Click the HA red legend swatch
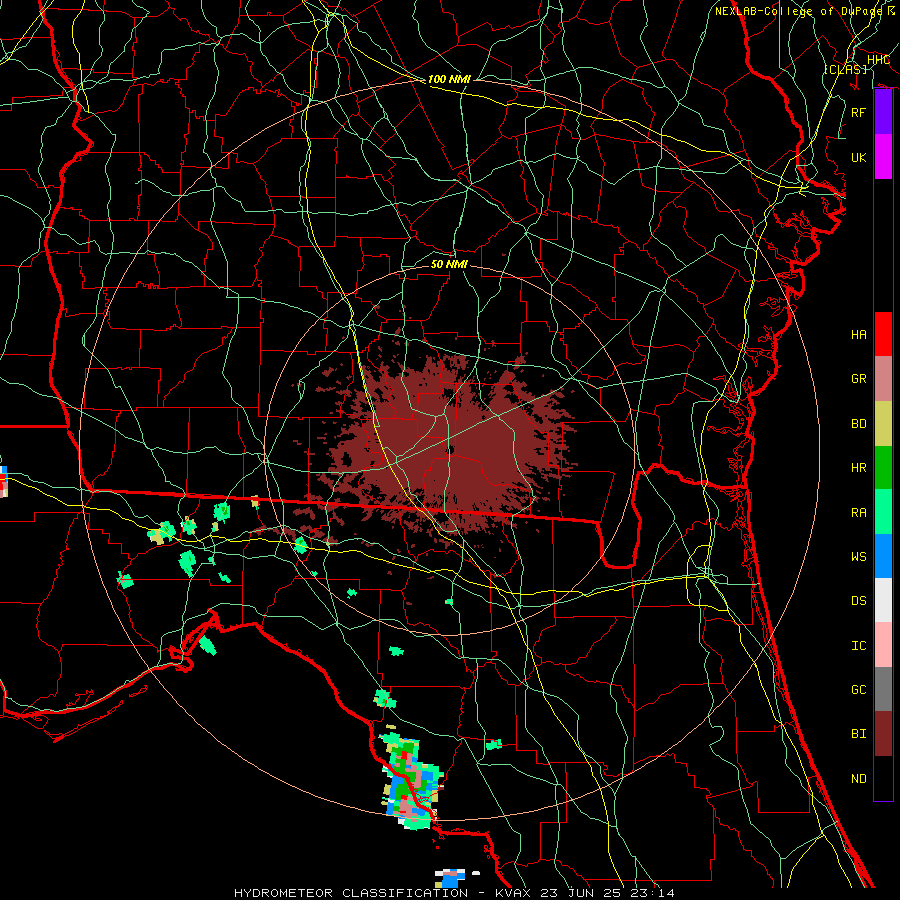This screenshot has width=900, height=900. [x=883, y=334]
